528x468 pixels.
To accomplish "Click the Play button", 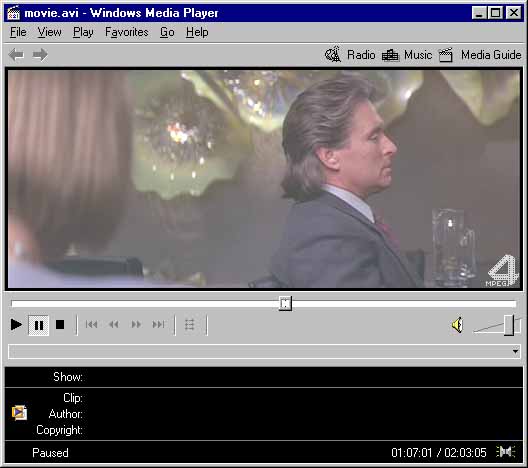I will [16, 325].
